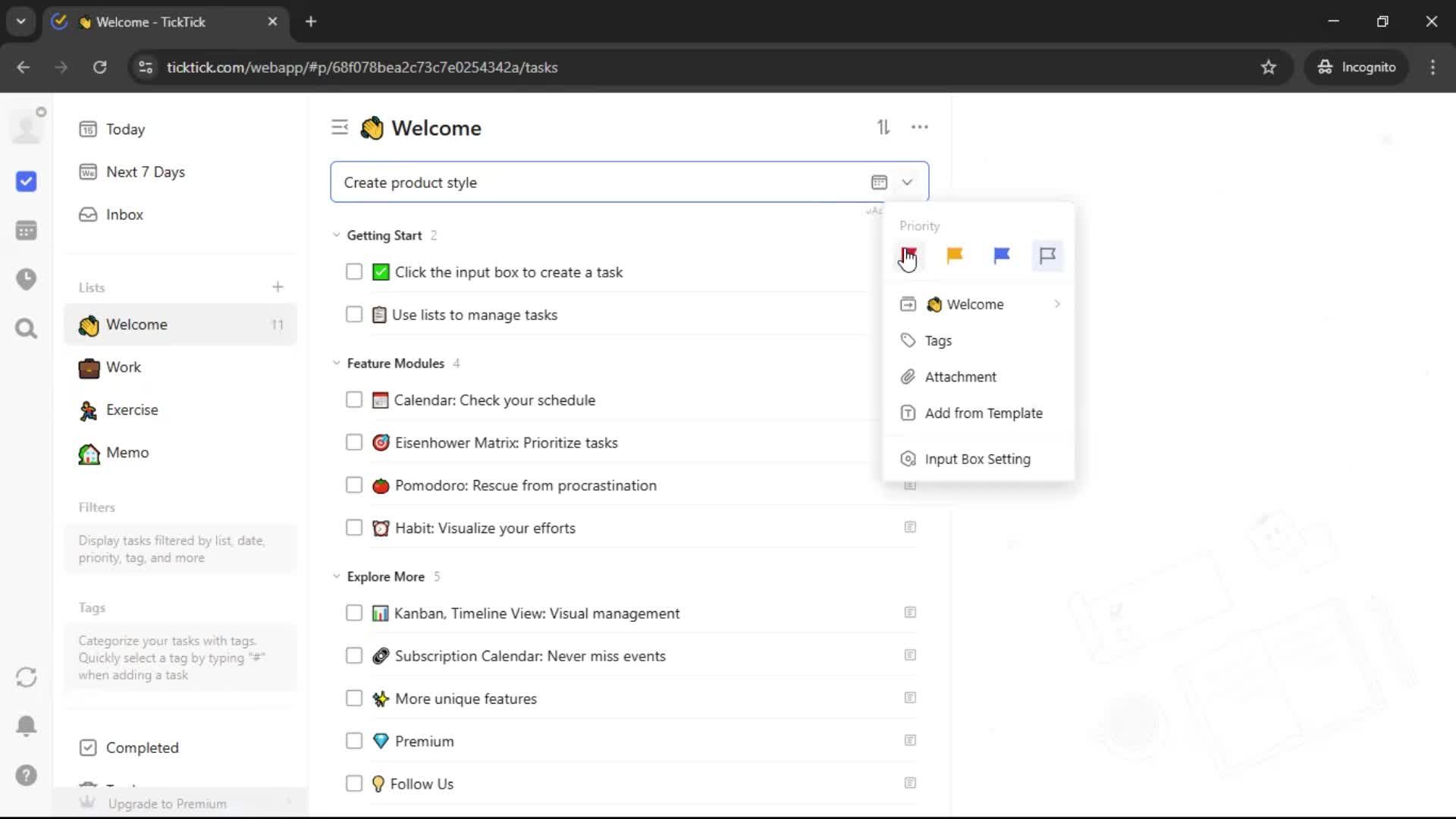
Task: Click the date picker icon in input box
Action: [x=879, y=182]
